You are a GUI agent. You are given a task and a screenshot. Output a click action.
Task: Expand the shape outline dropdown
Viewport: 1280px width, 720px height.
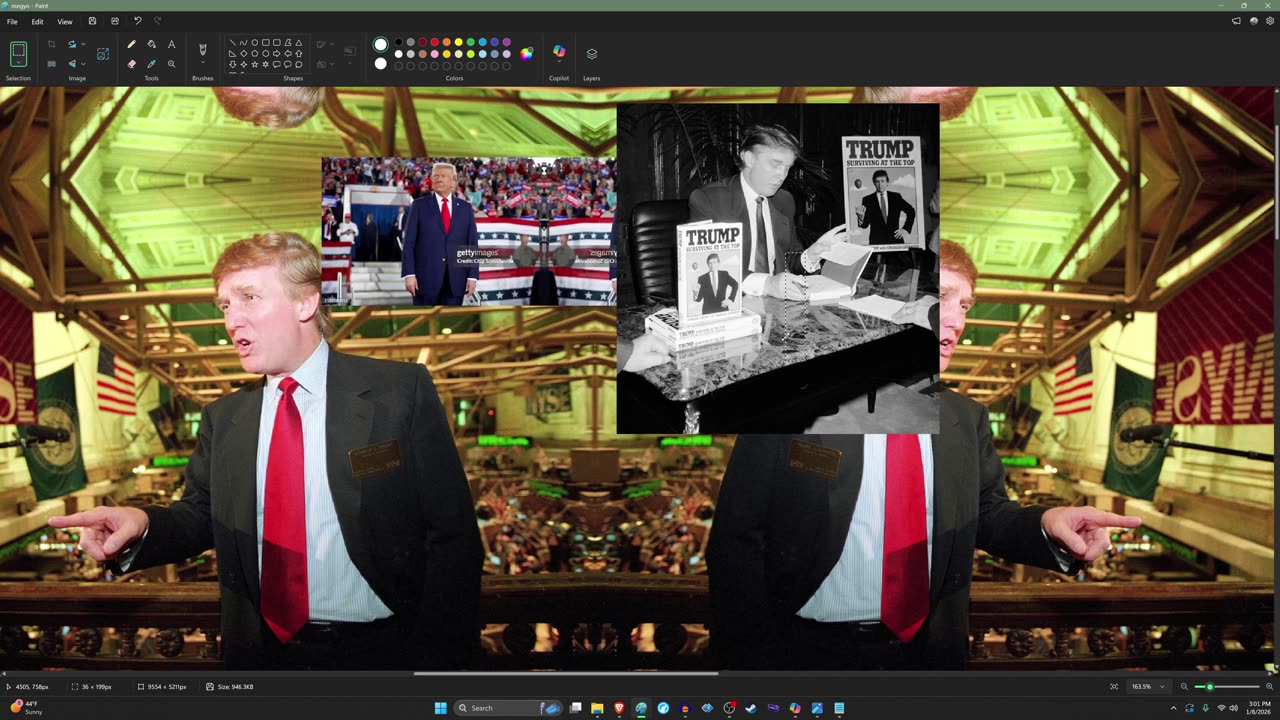332,44
